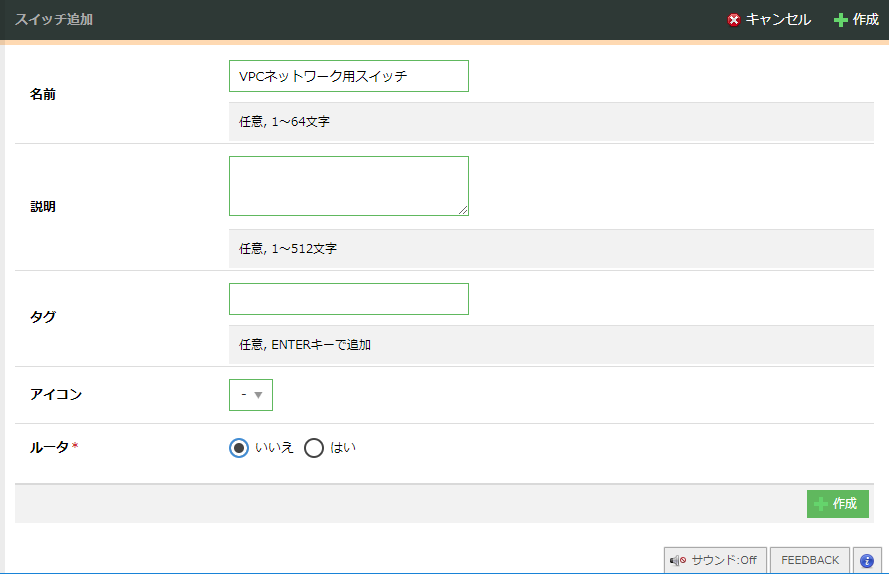889x574 pixels.
Task: Open the FEEDBACK button
Action: 810,560
